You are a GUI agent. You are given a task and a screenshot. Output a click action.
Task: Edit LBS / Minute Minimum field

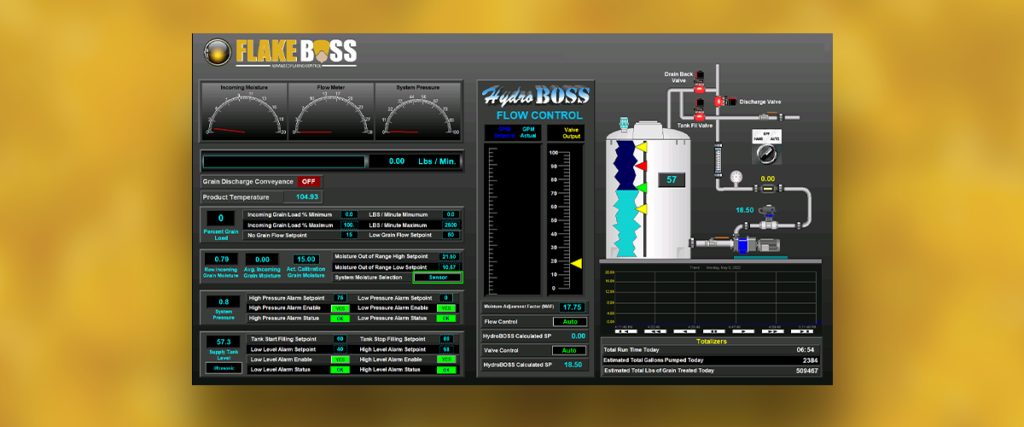[450, 215]
